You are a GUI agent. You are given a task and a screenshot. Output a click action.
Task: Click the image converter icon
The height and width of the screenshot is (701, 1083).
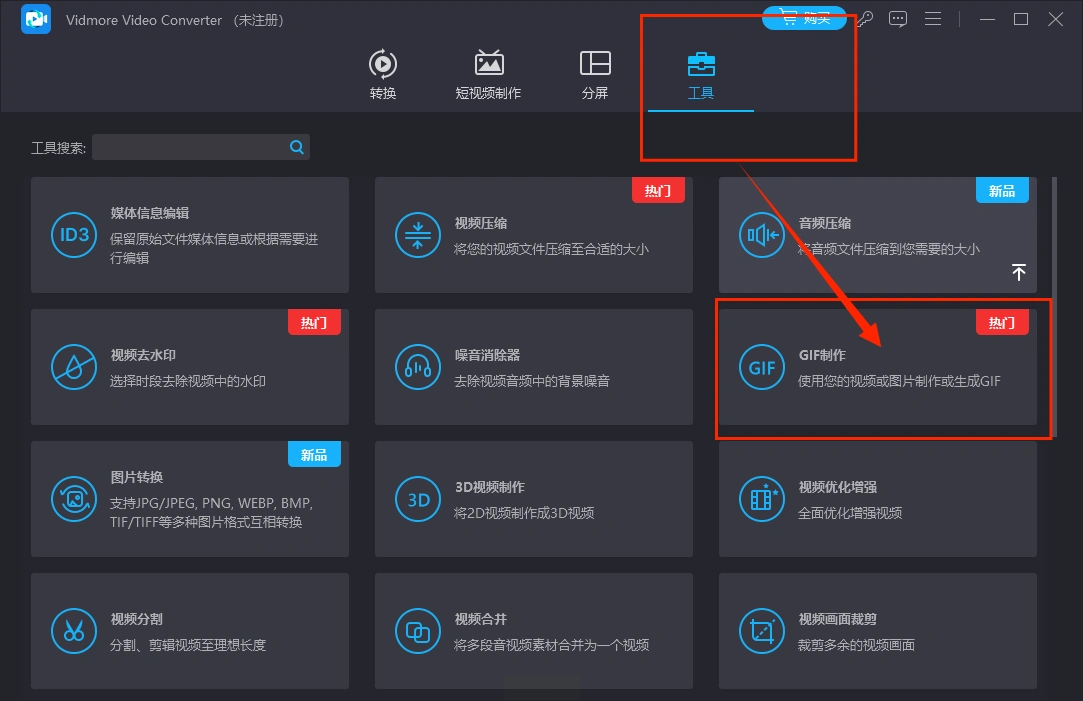74,499
